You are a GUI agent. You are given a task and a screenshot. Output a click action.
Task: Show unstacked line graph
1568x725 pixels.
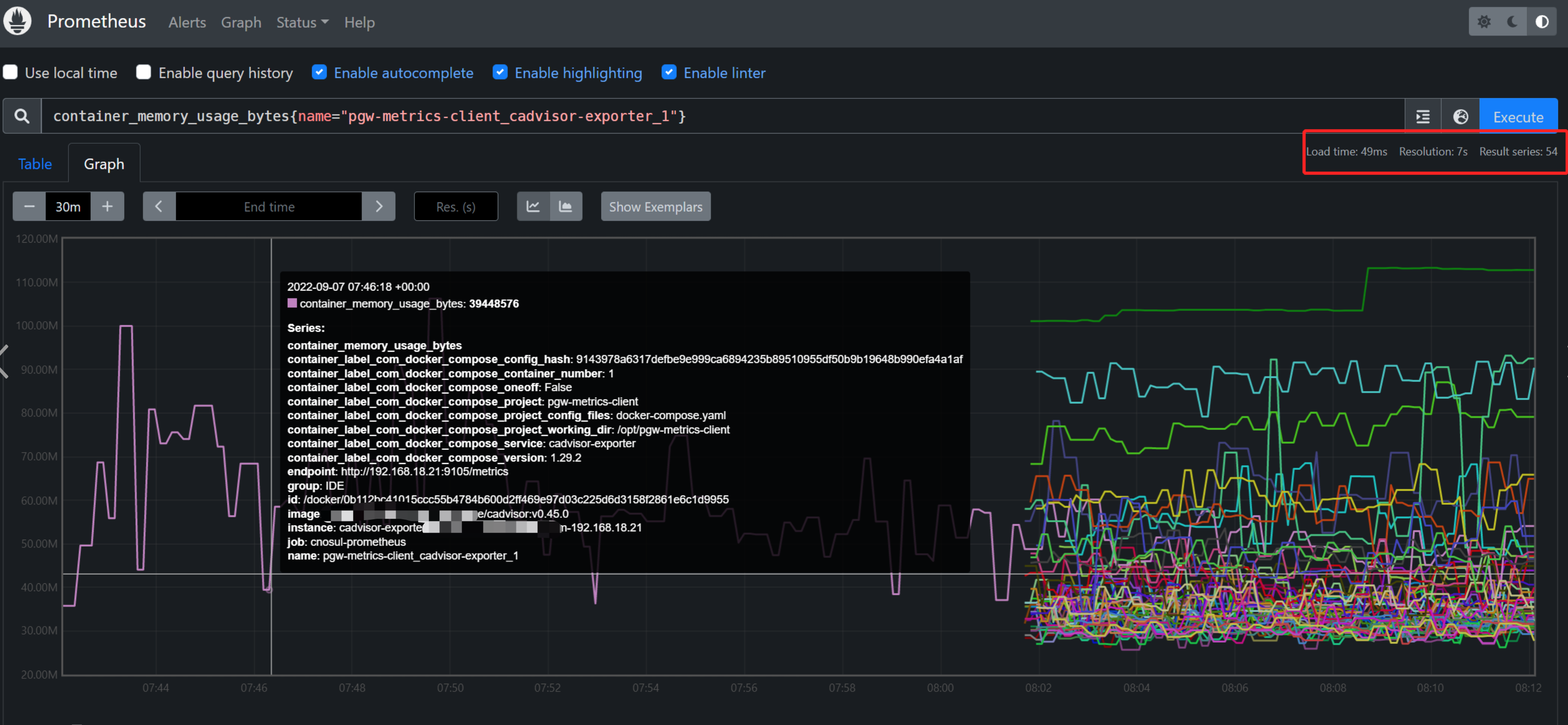pyautogui.click(x=533, y=206)
